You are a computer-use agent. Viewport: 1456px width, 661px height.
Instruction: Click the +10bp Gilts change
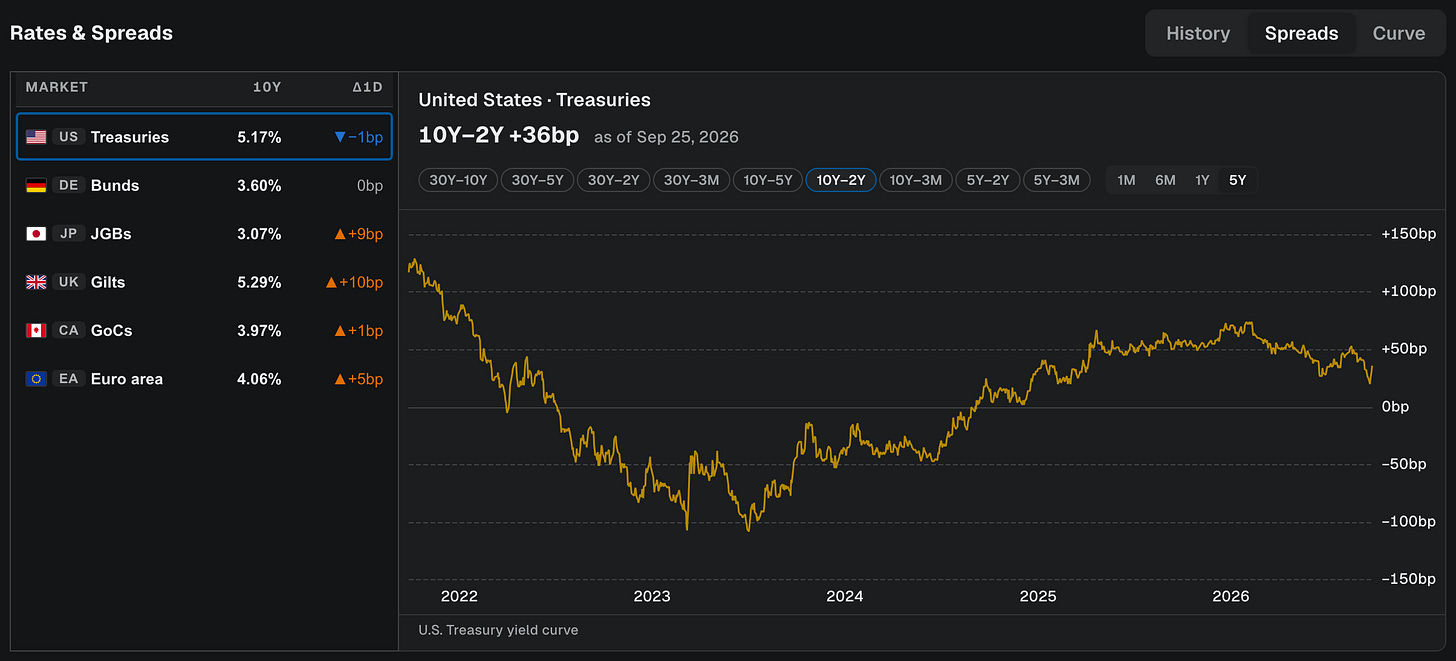pyautogui.click(x=354, y=282)
